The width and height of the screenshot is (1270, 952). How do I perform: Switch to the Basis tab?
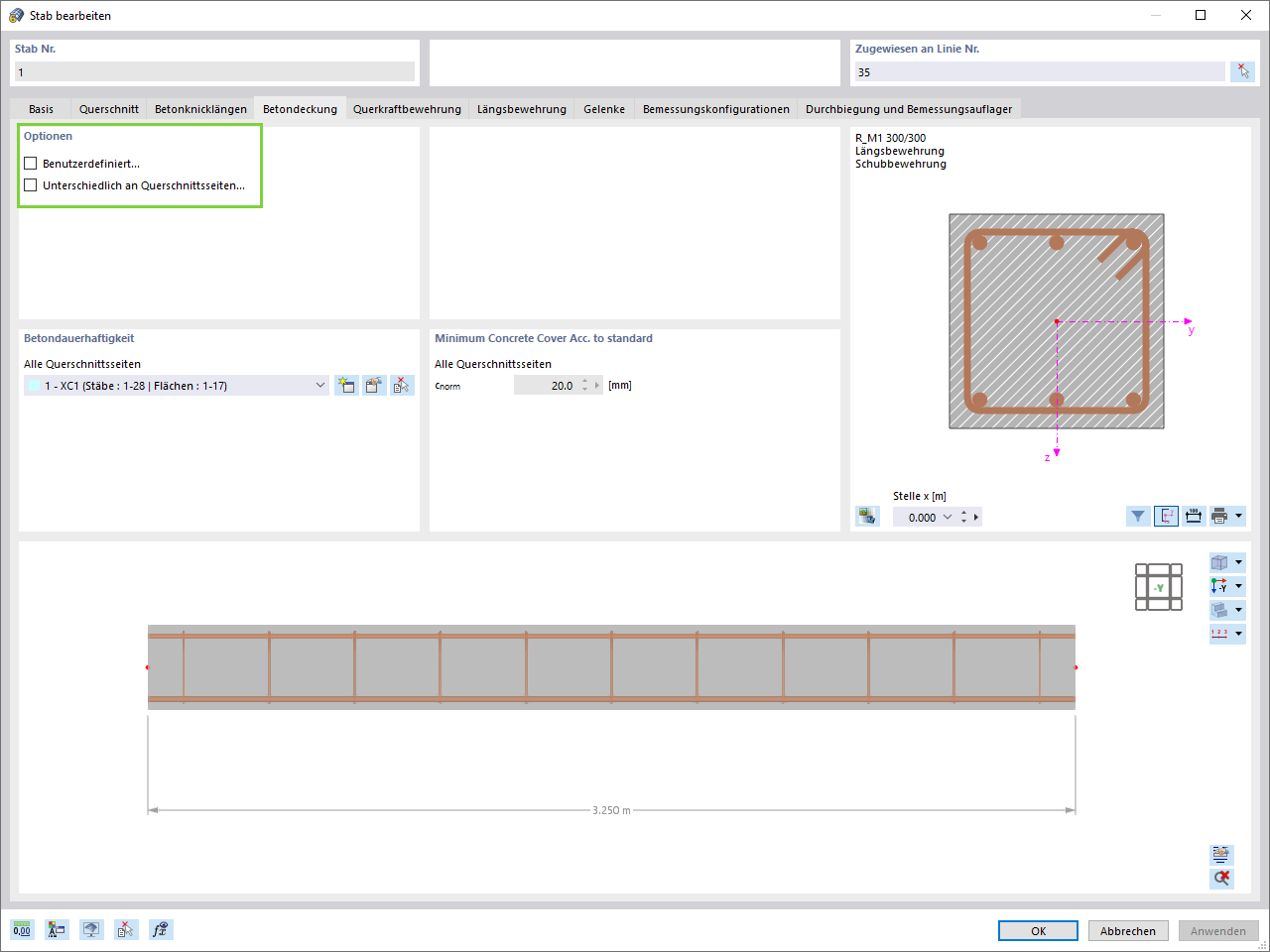[x=41, y=109]
